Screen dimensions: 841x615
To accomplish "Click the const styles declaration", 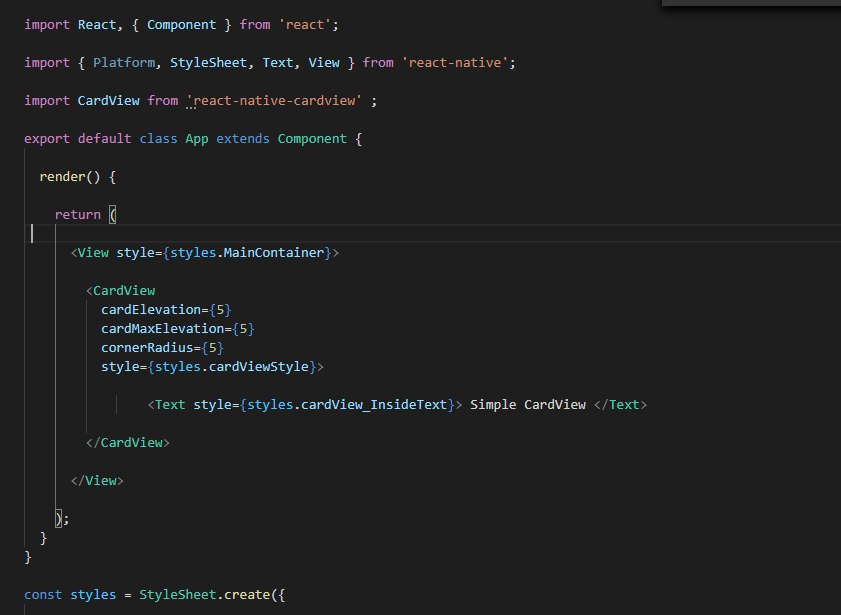I will coord(70,595).
